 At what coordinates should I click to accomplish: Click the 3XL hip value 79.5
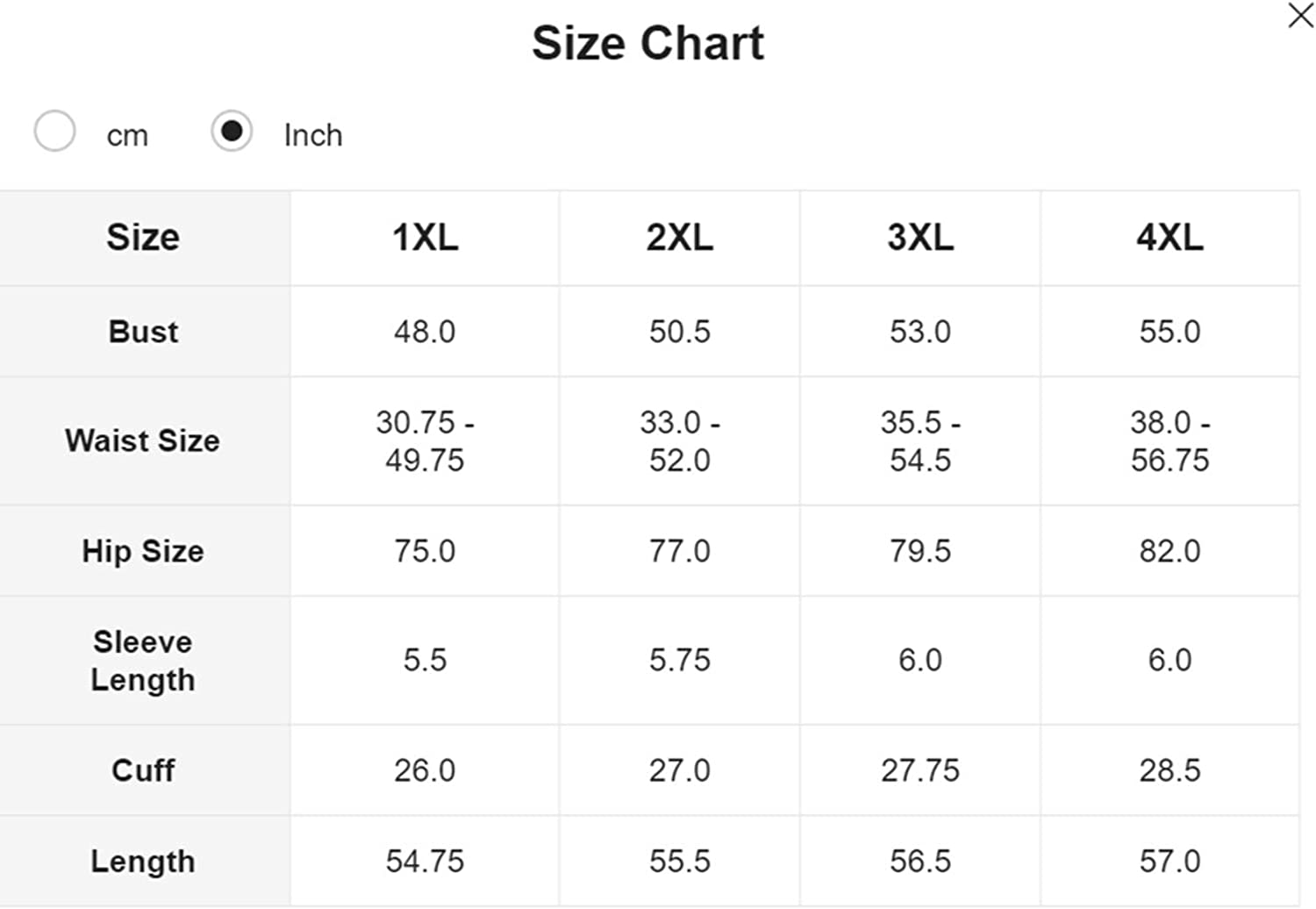[x=919, y=551]
